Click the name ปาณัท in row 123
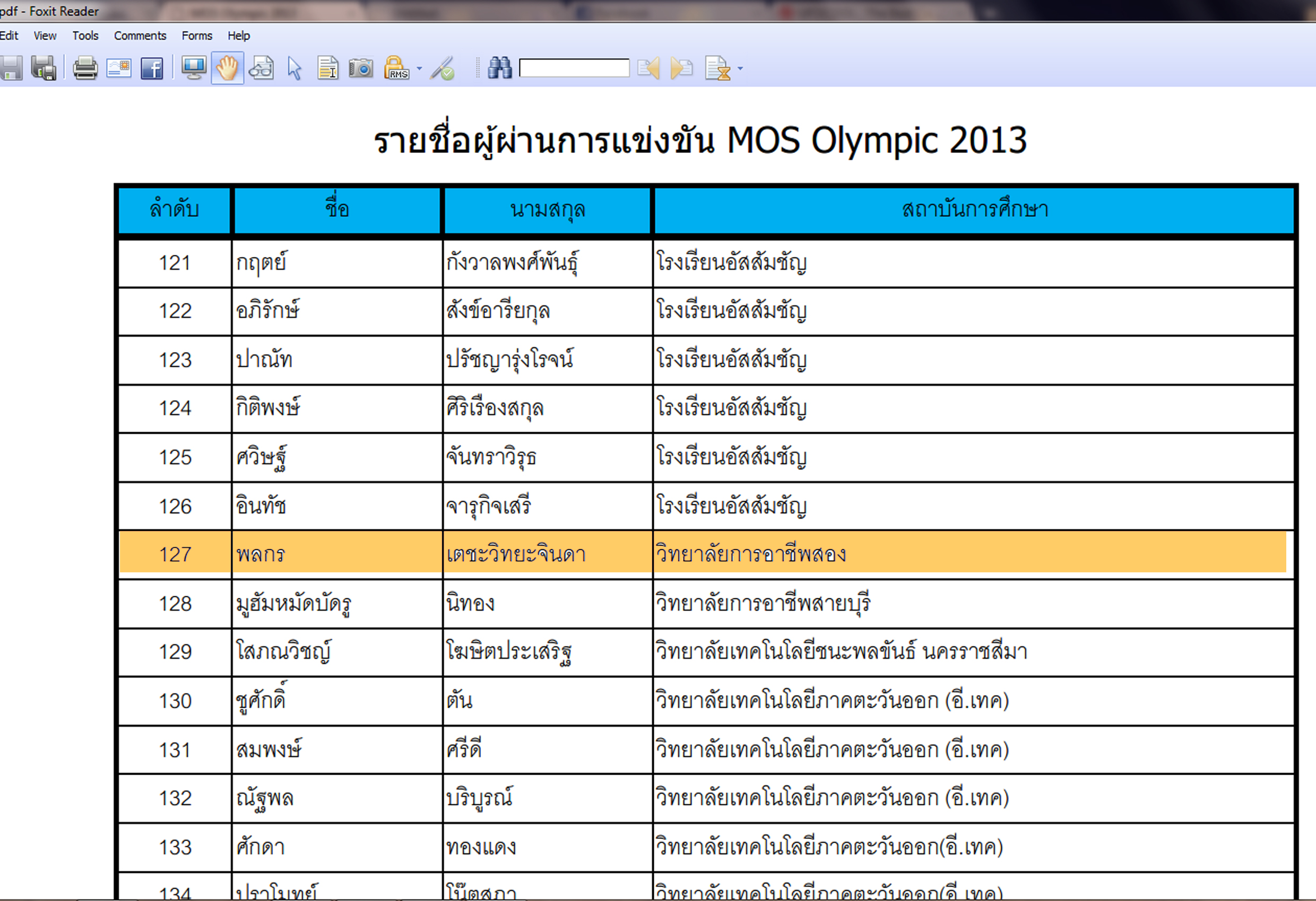 pos(264,360)
